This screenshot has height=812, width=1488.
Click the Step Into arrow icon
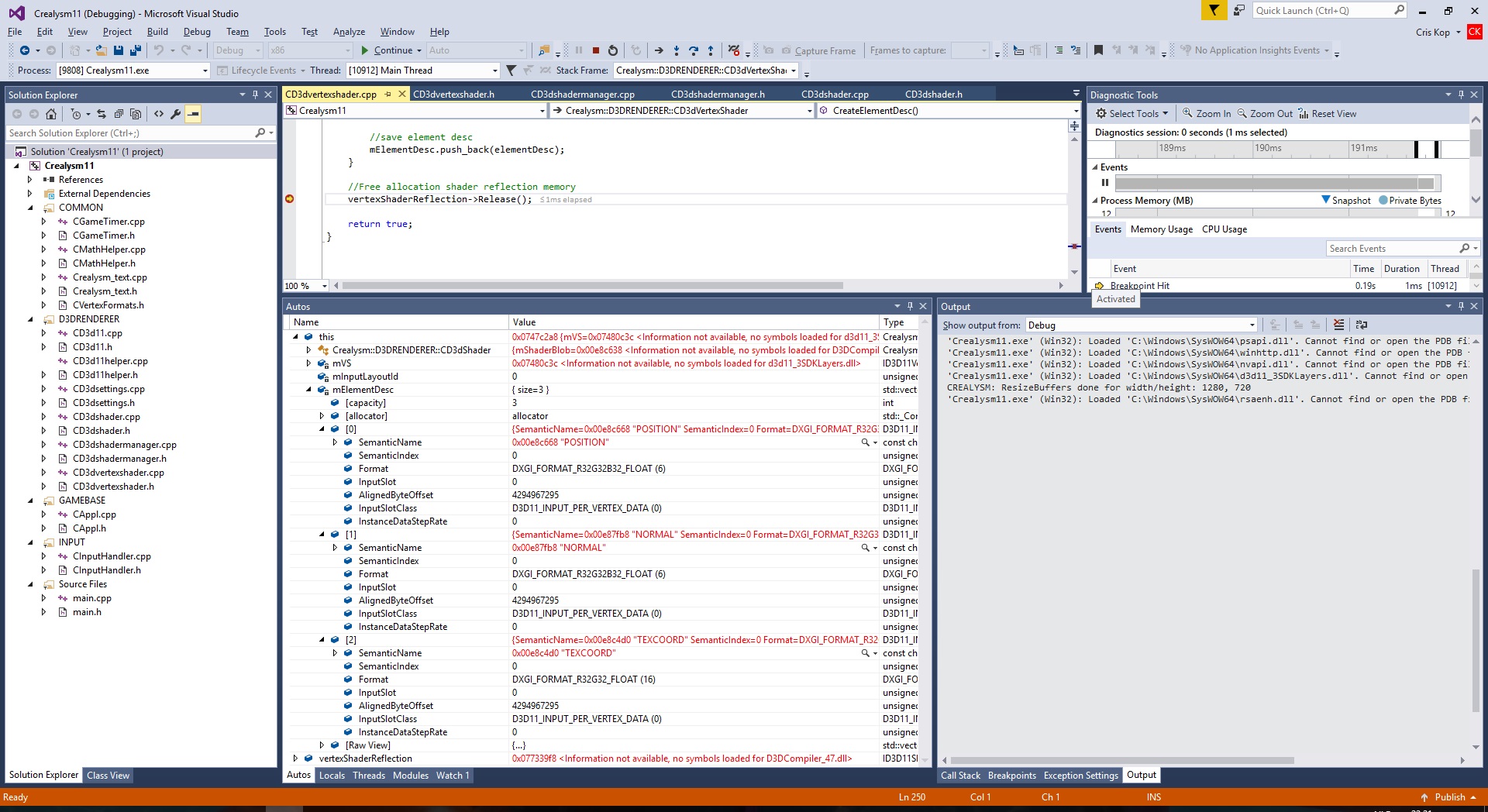(677, 50)
